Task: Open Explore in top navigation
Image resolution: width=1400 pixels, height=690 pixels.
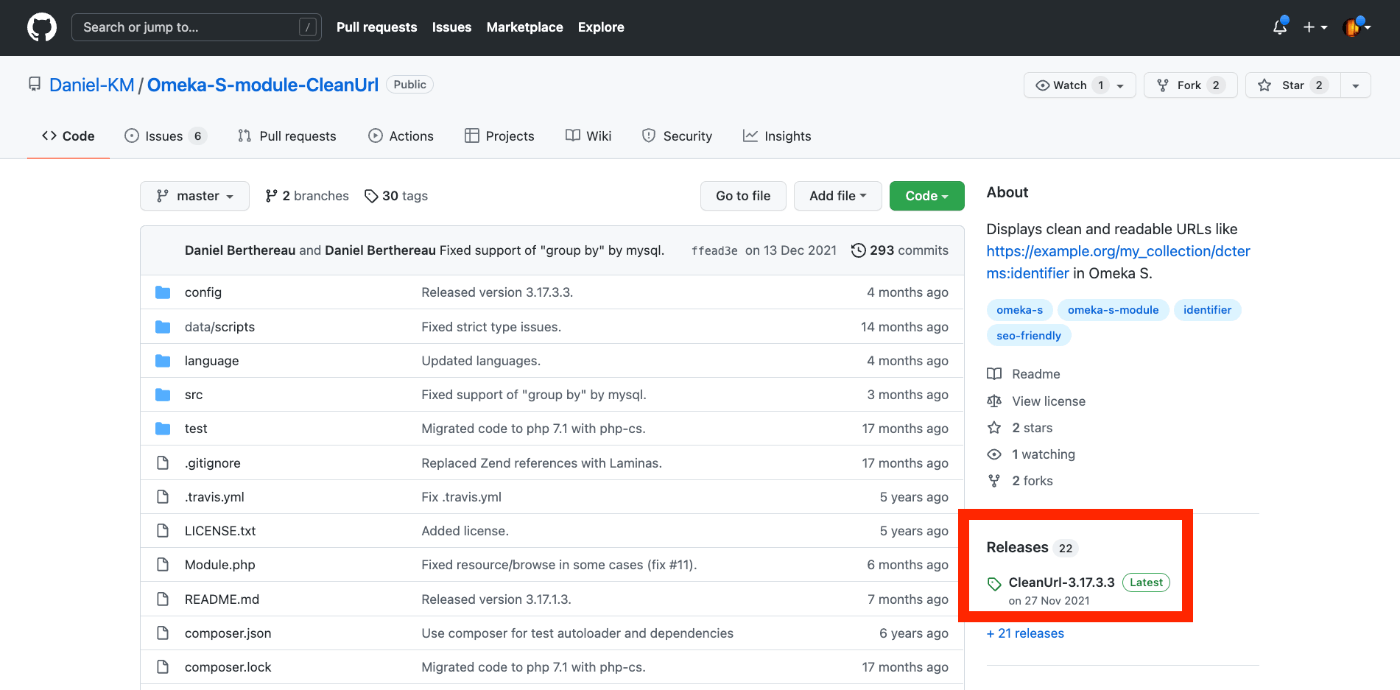Action: pyautogui.click(x=601, y=28)
